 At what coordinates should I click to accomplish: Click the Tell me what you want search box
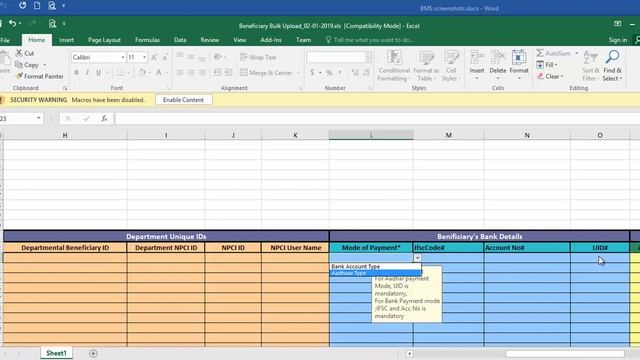[369, 40]
